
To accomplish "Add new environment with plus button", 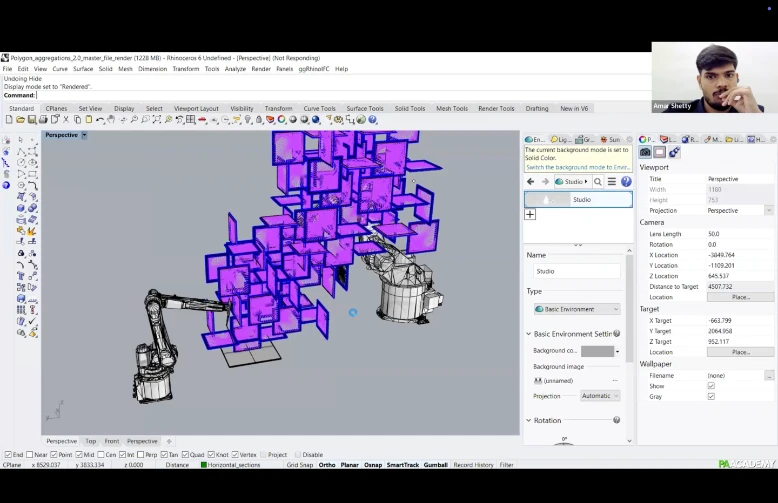I will pos(530,214).
